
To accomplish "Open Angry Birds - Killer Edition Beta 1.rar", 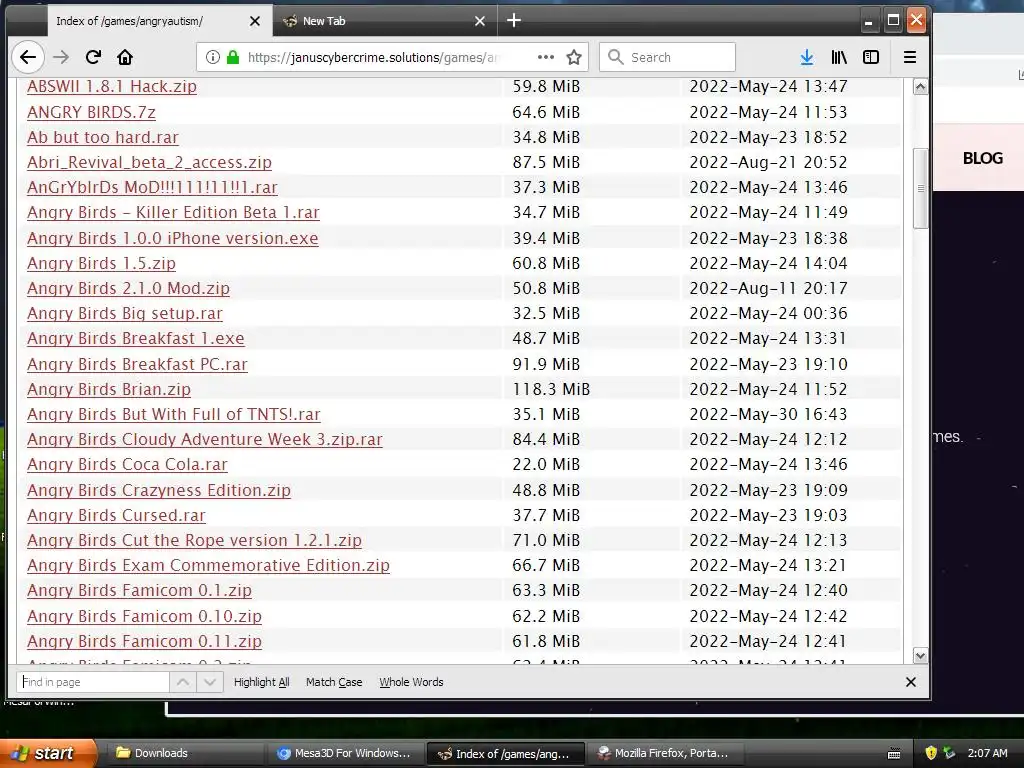I will tap(173, 212).
